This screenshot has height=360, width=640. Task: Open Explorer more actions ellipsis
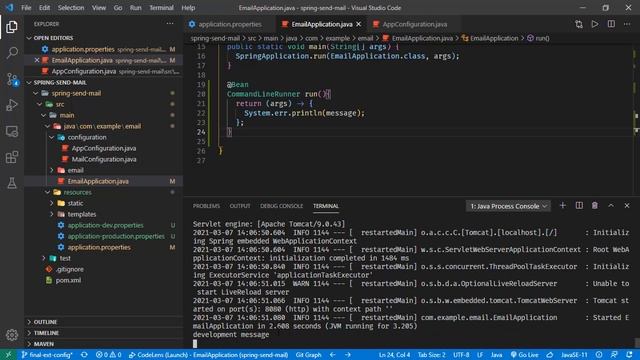pyautogui.click(x=170, y=24)
